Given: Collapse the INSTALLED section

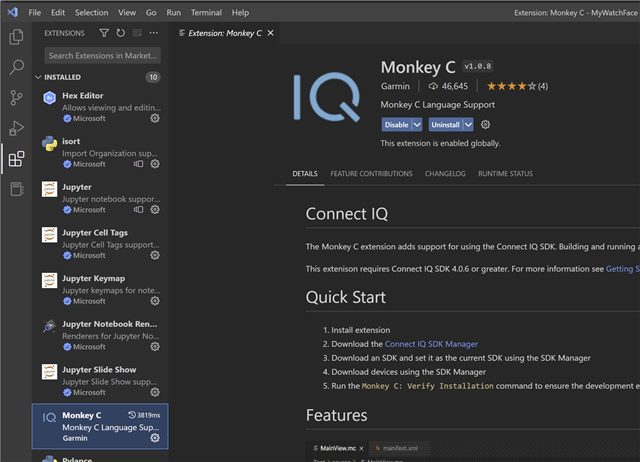Looking at the screenshot, I should click(x=38, y=77).
